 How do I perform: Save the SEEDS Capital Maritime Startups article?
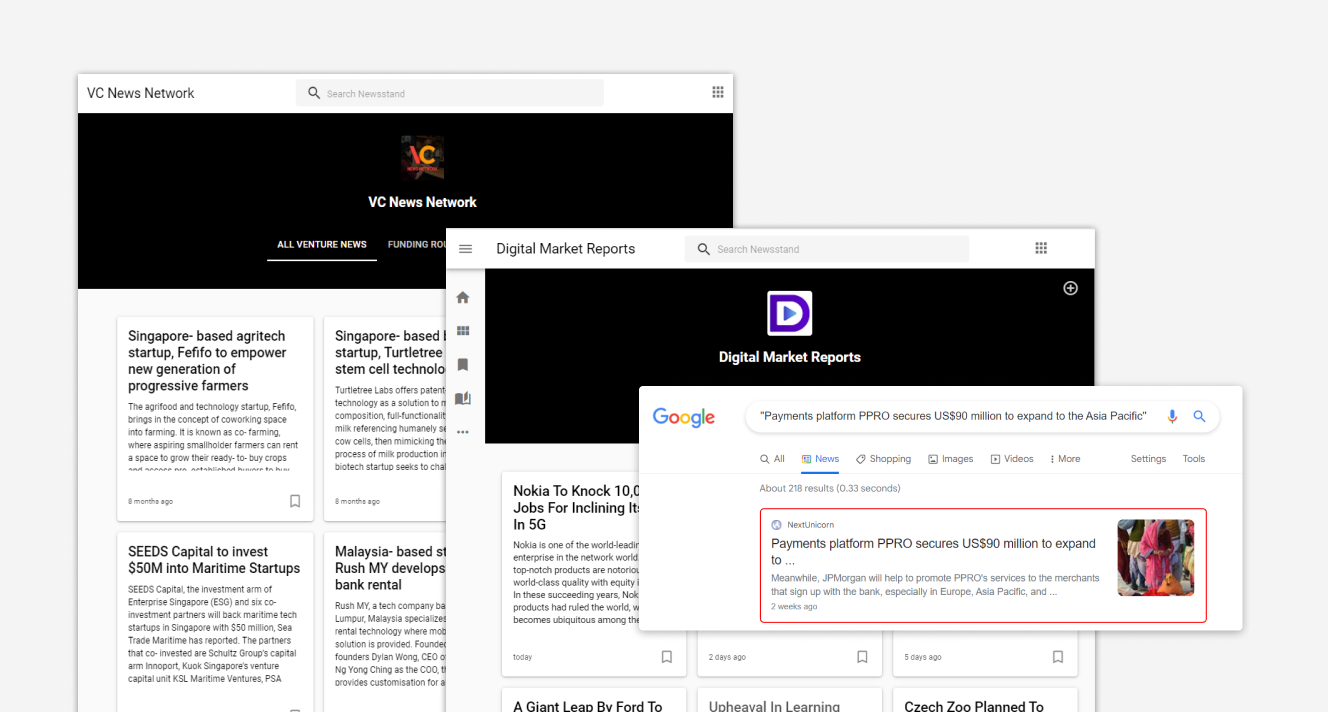coord(294,710)
